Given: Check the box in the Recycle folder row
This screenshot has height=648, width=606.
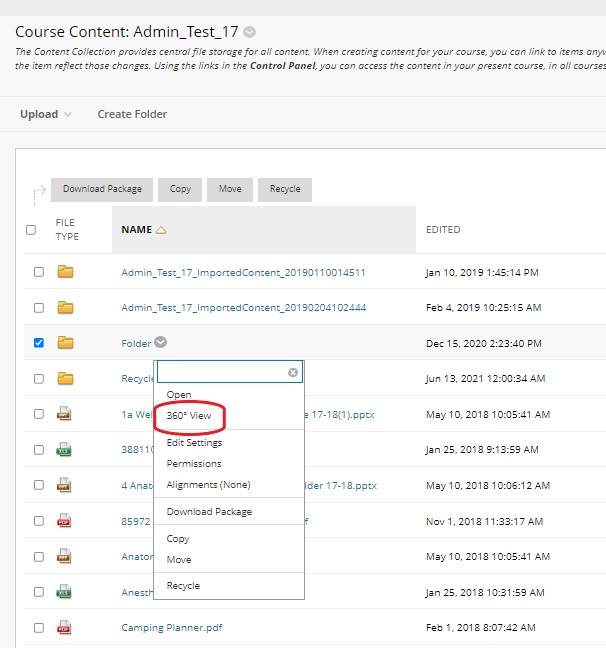Looking at the screenshot, I should (x=38, y=379).
